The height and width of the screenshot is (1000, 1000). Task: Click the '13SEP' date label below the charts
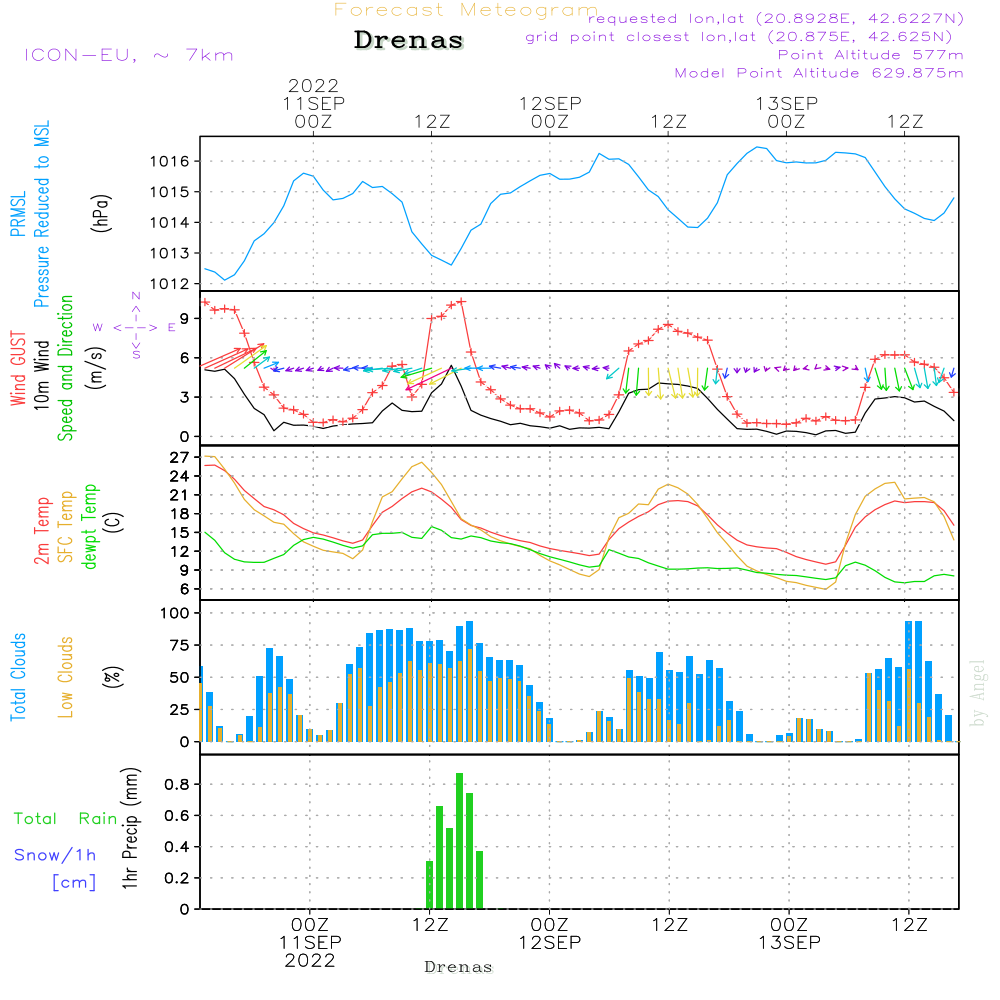tap(790, 942)
